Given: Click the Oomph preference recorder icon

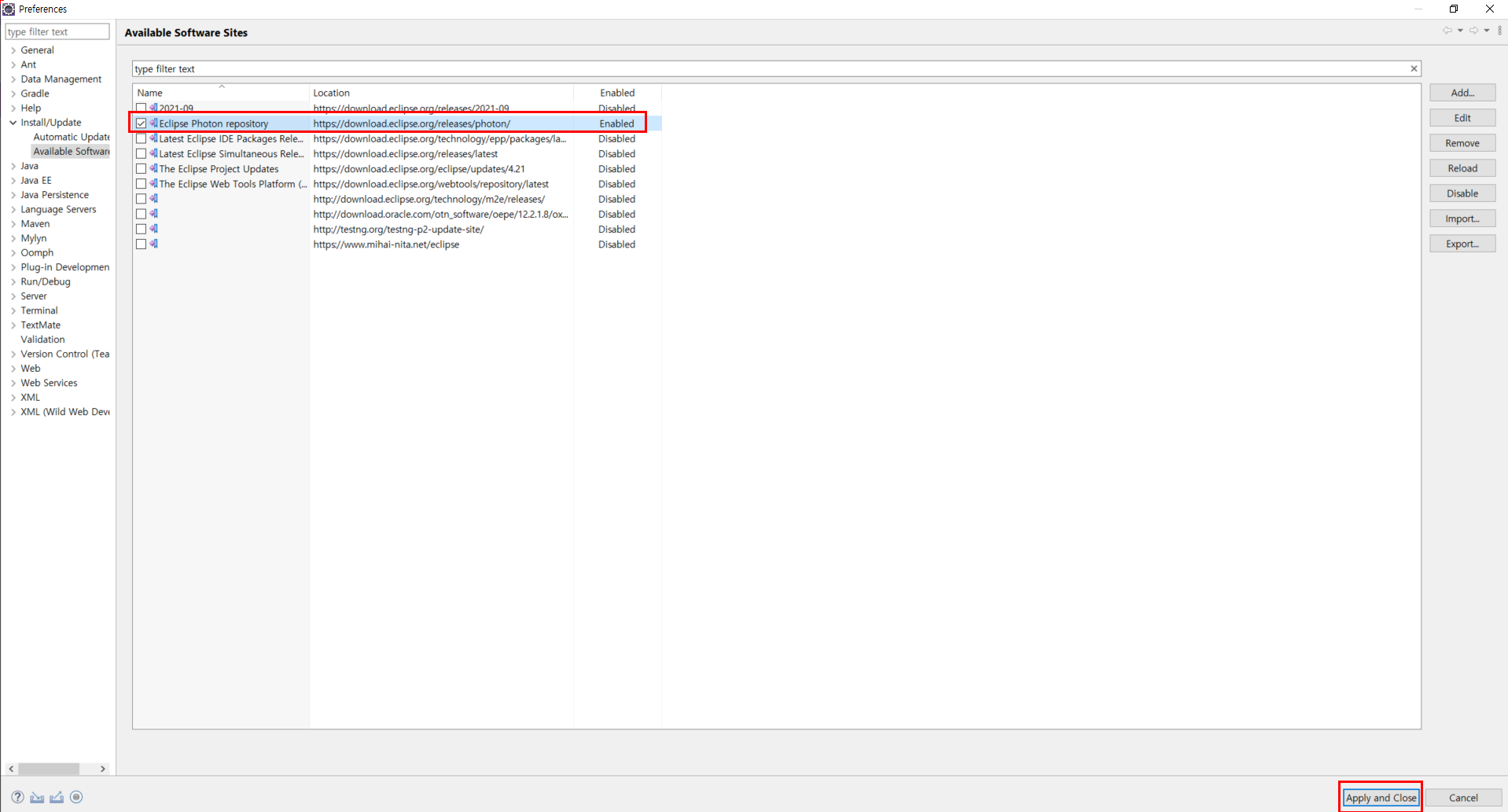Looking at the screenshot, I should [76, 797].
